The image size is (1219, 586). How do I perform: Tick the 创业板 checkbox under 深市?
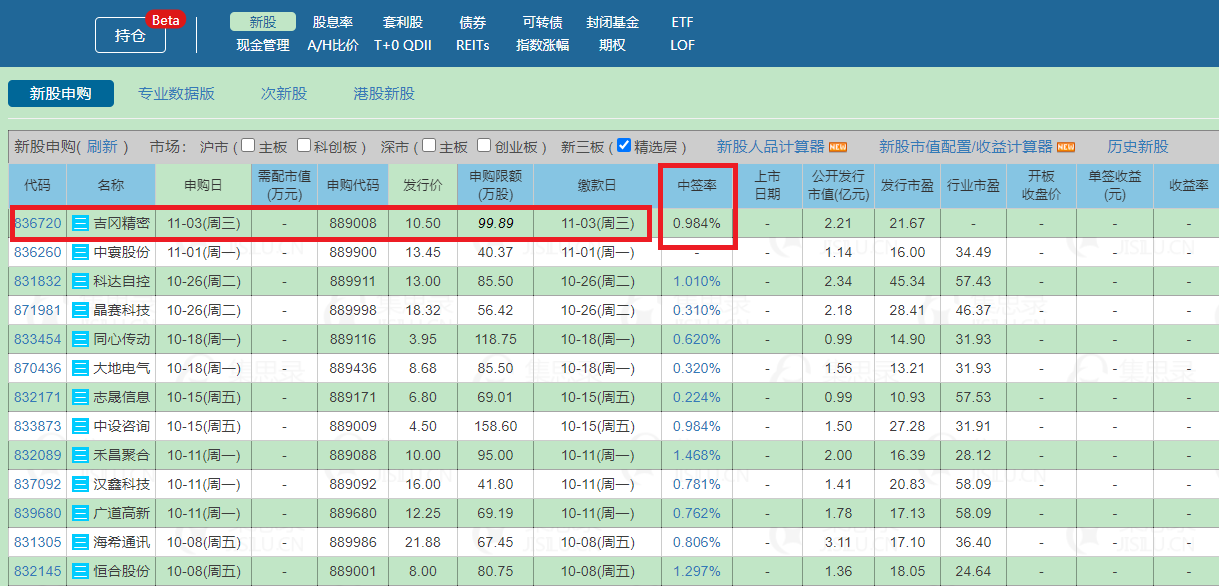(x=484, y=146)
